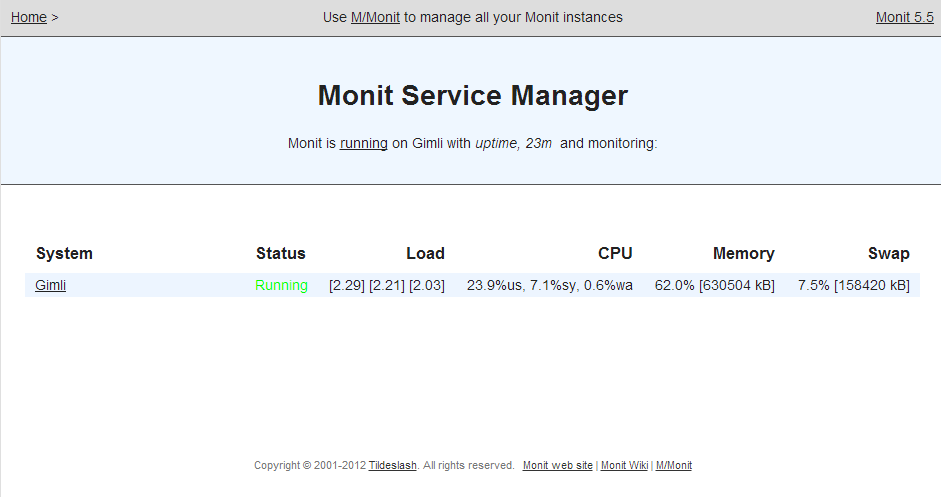Click the CPU column header
Screen dimensions: 941x497
[x=614, y=253]
